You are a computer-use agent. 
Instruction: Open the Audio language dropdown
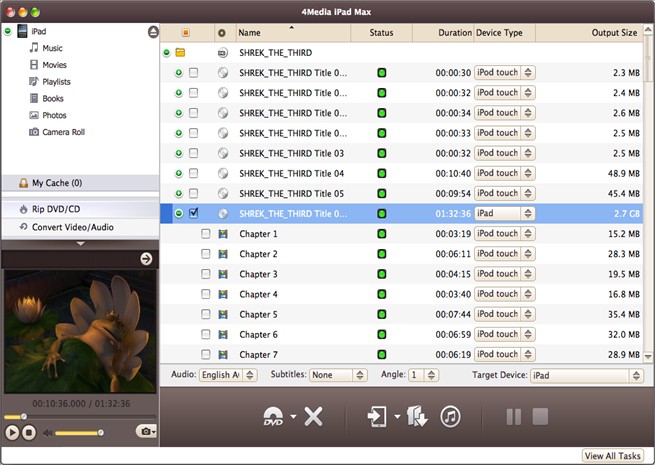click(x=228, y=375)
